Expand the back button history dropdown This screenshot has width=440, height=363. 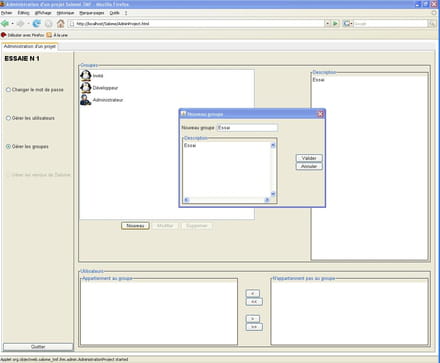12,24
